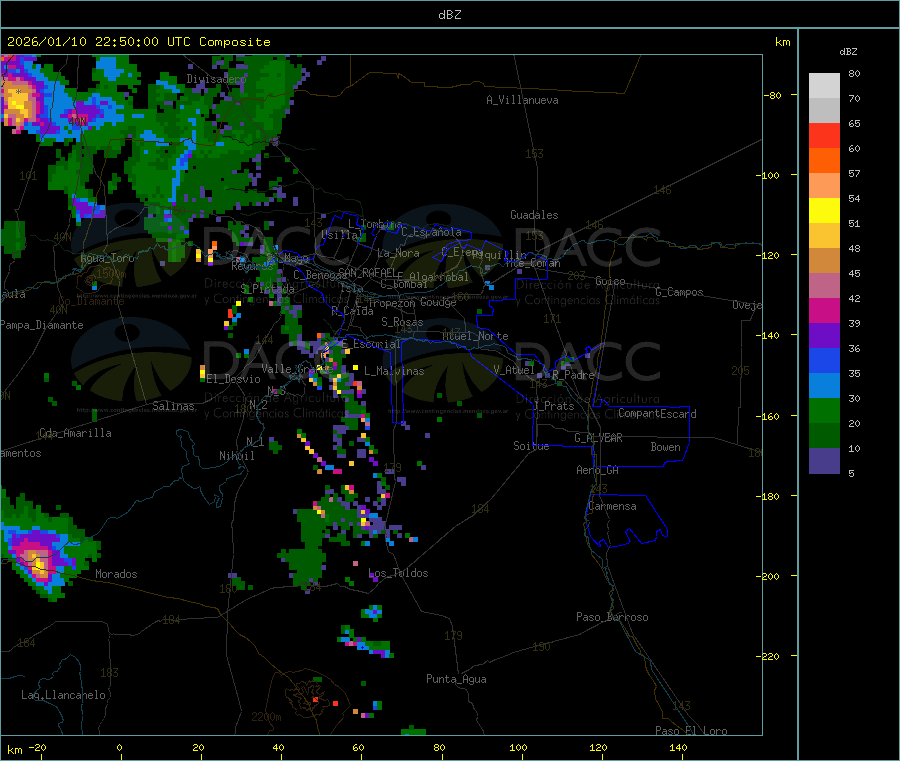Screen dimensions: 900x761
Task: Select the Divisadero map label
Action: [x=216, y=79]
